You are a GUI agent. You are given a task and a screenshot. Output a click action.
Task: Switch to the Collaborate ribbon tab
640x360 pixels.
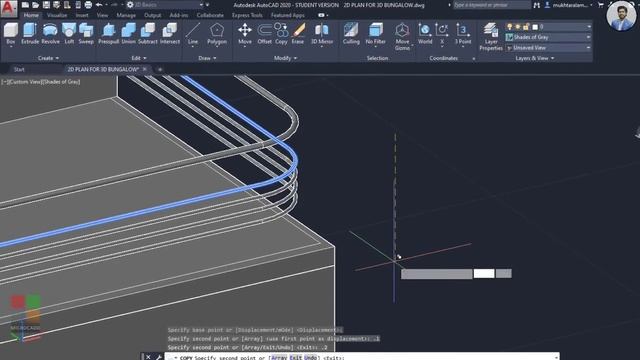click(x=210, y=15)
